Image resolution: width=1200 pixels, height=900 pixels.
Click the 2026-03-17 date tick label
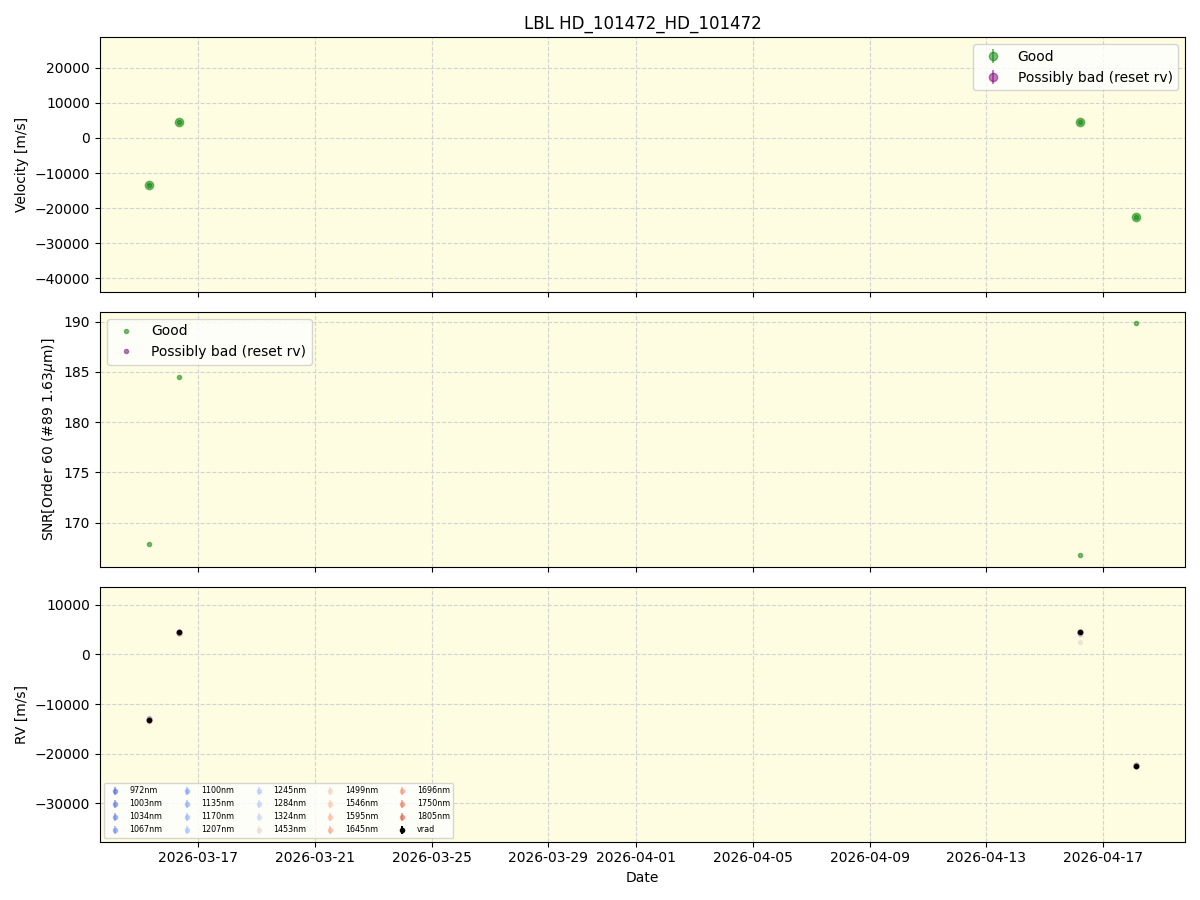pos(198,856)
